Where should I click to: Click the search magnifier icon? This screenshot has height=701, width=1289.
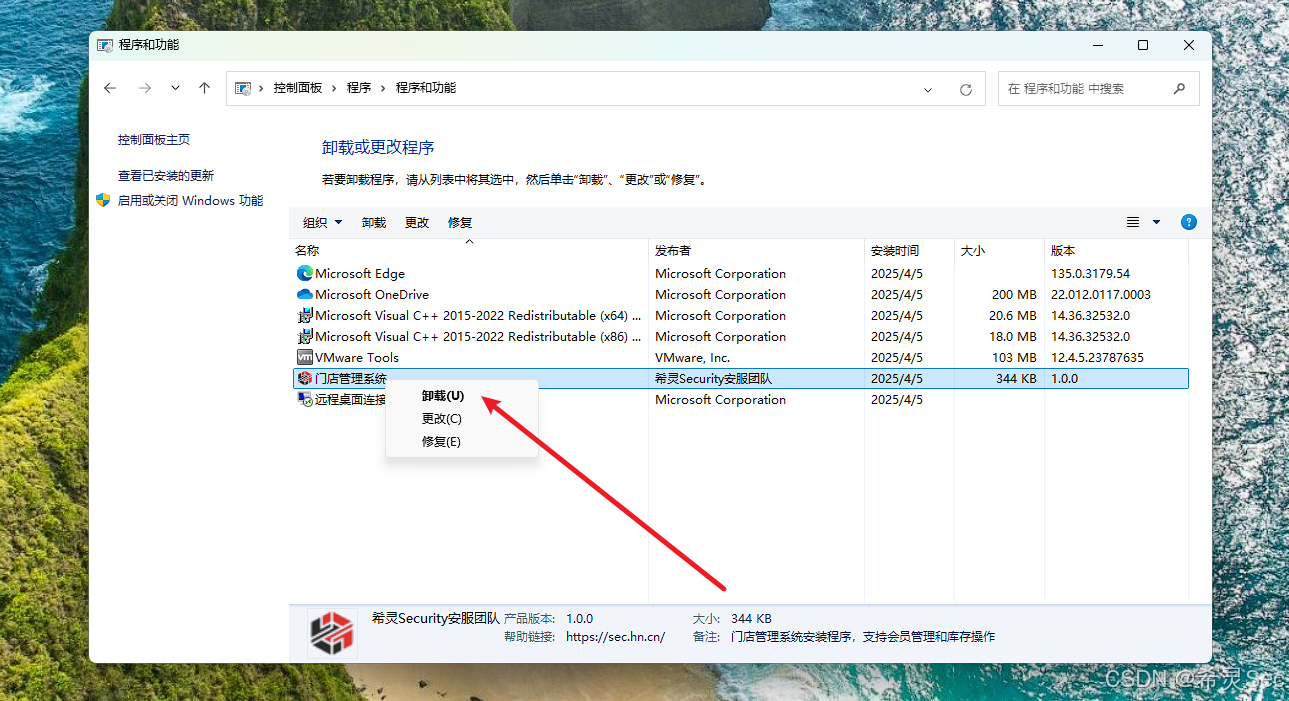tap(1179, 88)
